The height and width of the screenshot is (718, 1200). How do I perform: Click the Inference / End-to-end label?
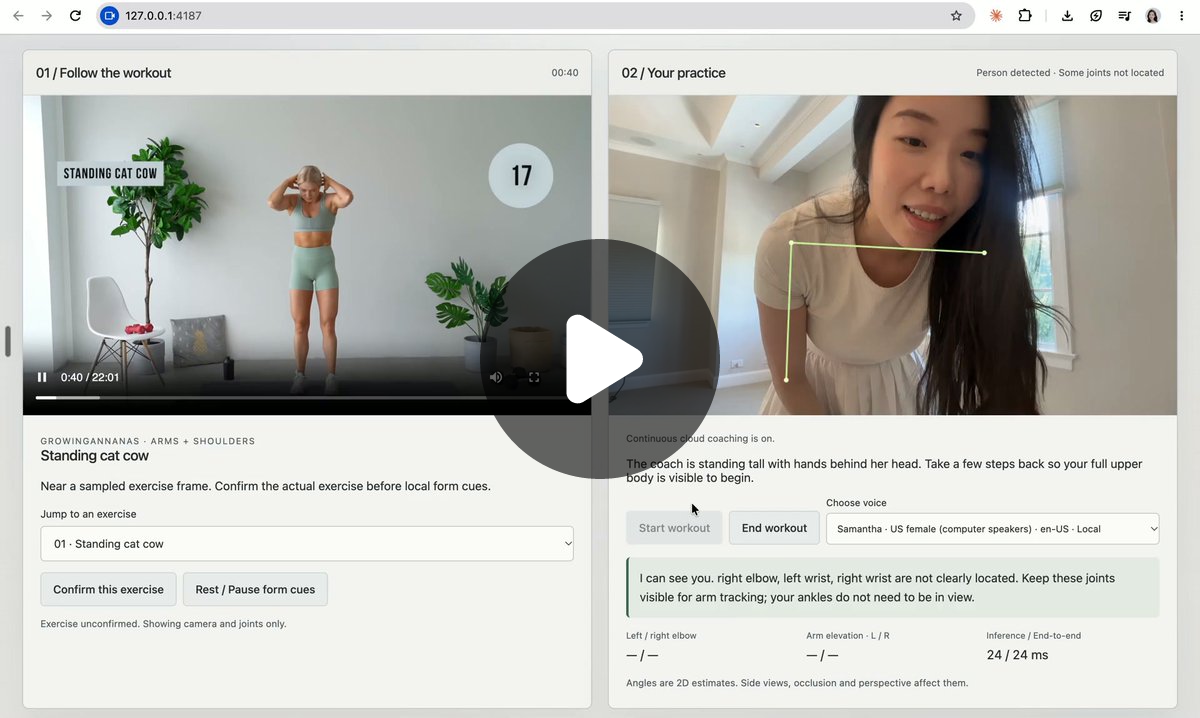(x=1034, y=636)
